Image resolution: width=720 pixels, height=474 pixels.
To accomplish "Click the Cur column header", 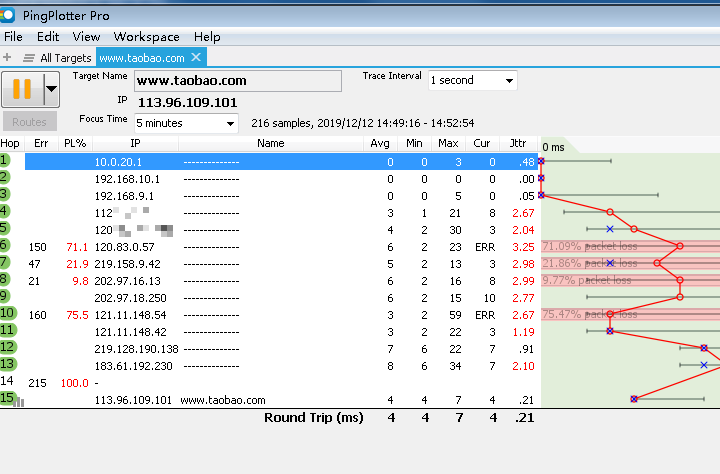I will 482,143.
